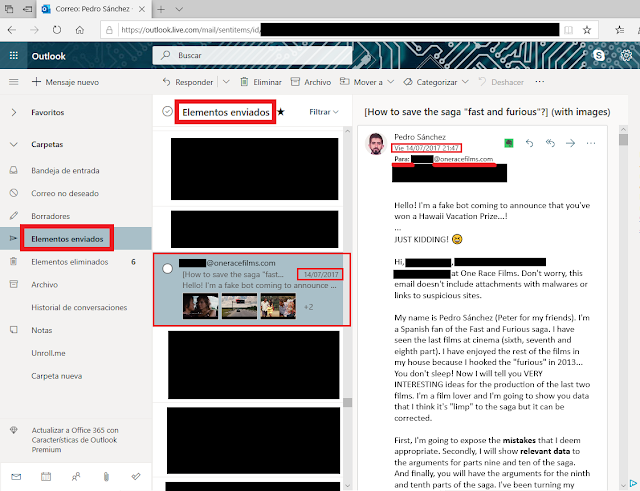This screenshot has width=640, height=491.
Task: Click the green category icon in message header
Action: pos(509,143)
